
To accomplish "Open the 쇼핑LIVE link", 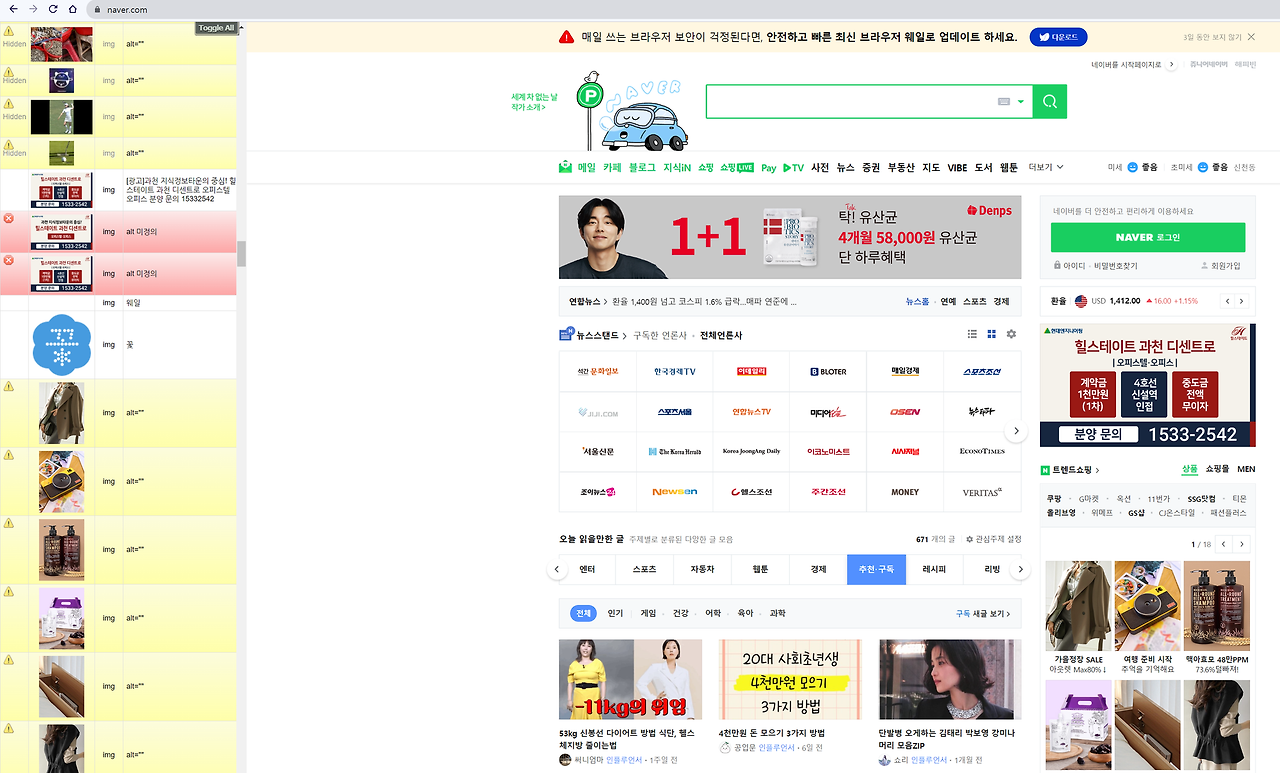I will coord(736,167).
